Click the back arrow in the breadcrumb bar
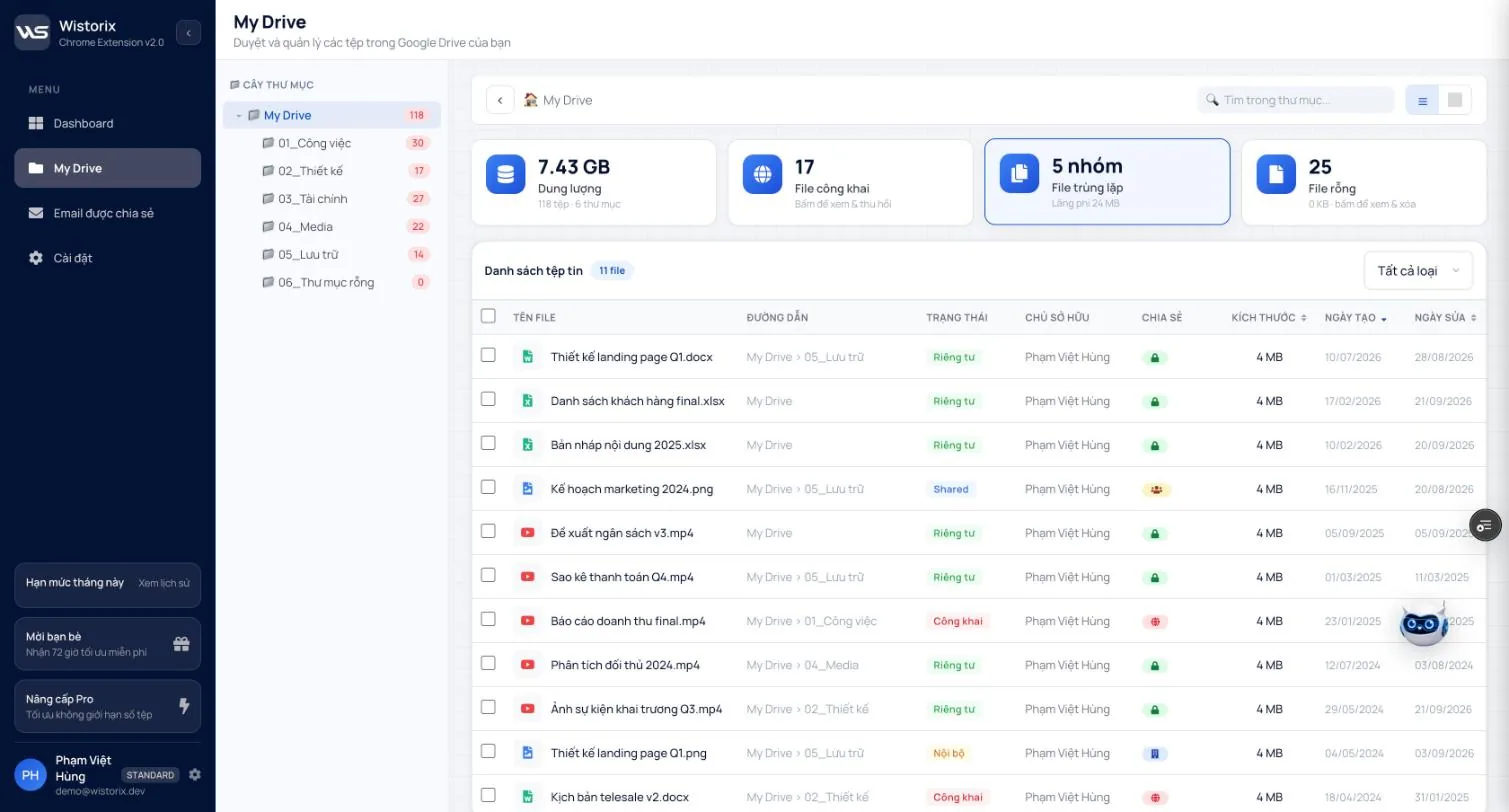Screen dimensions: 1509x812 point(500,100)
